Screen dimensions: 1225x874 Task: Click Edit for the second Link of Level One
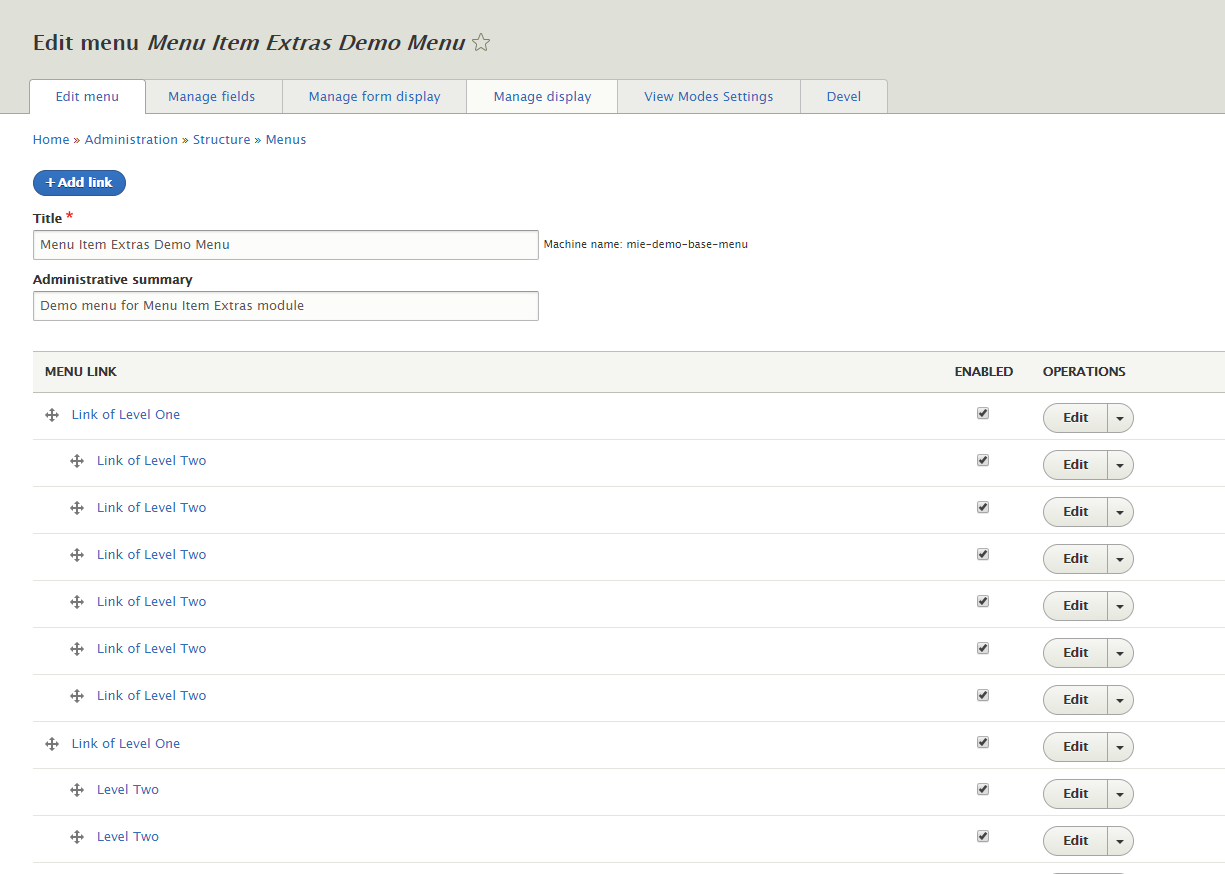1075,747
